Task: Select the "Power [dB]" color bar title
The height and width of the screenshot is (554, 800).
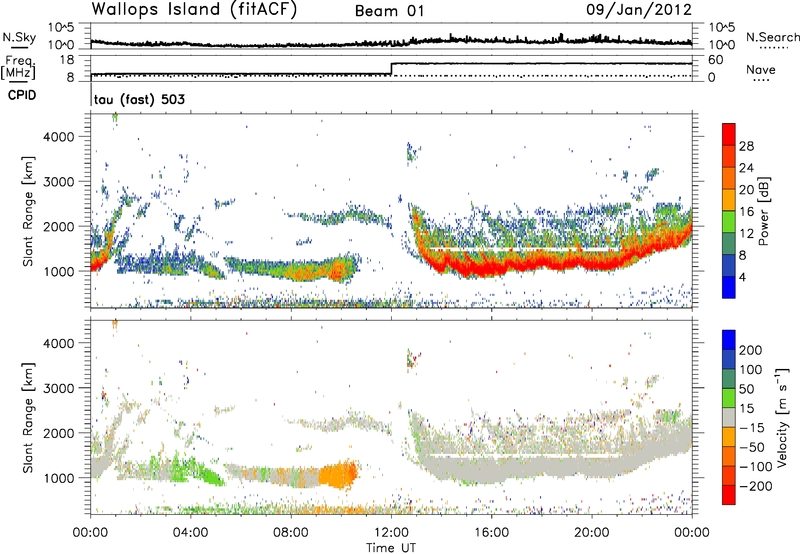Action: 763,211
